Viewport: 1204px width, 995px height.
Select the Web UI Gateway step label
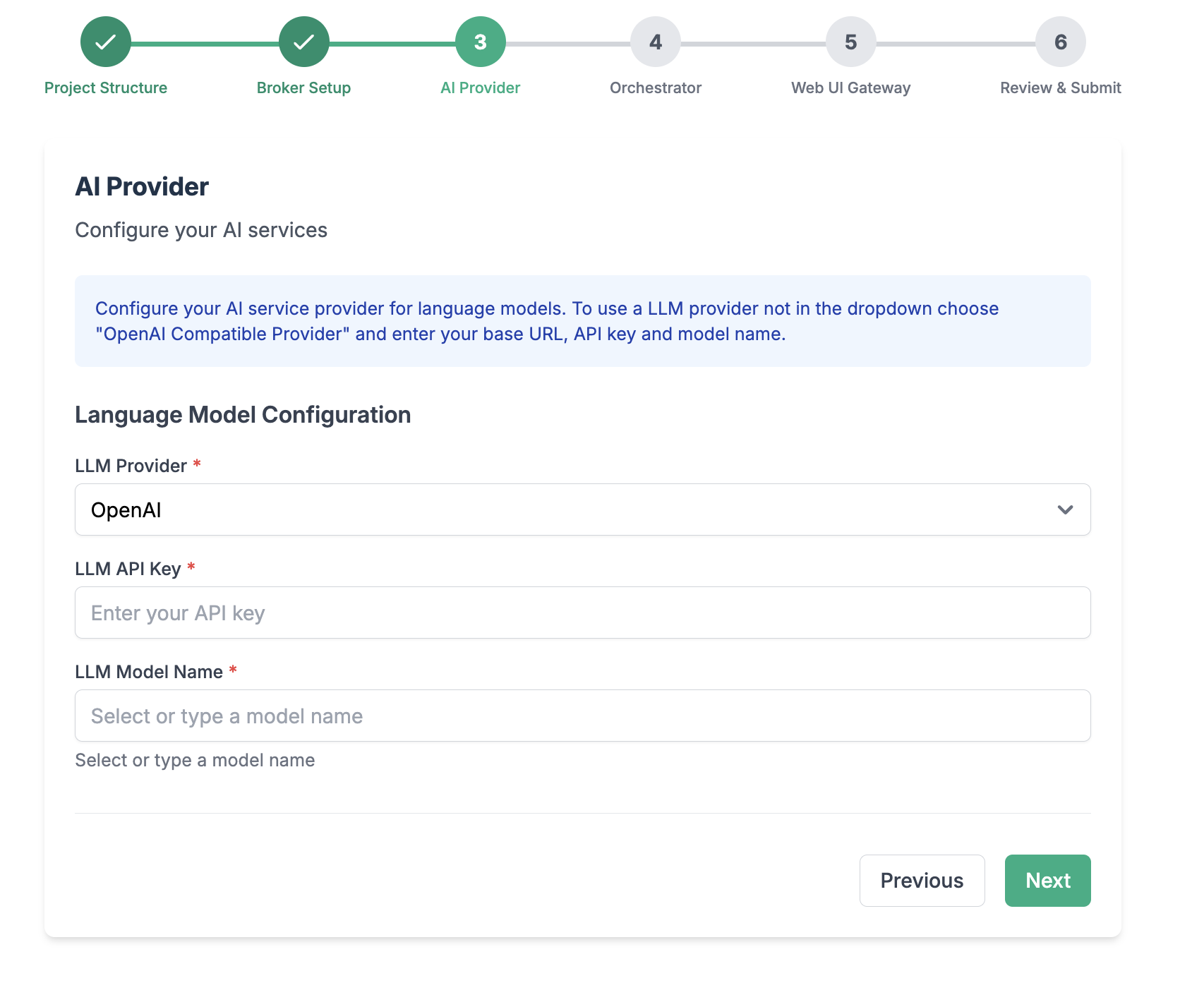pyautogui.click(x=851, y=88)
